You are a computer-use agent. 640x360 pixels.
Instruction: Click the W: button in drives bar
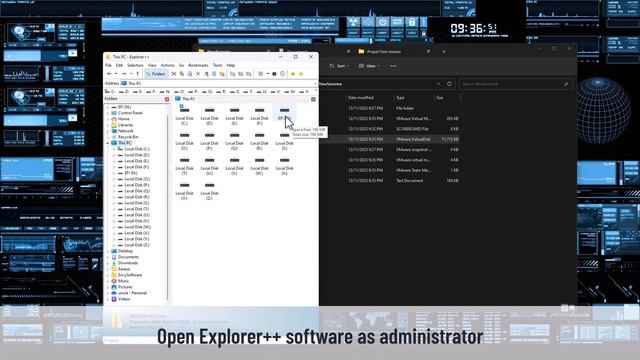289,91
